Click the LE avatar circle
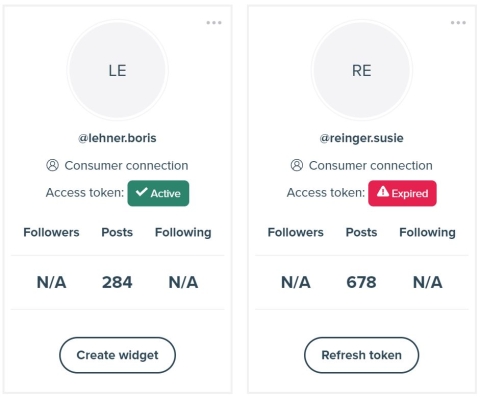Viewport: 480px width, 399px height. point(117,70)
